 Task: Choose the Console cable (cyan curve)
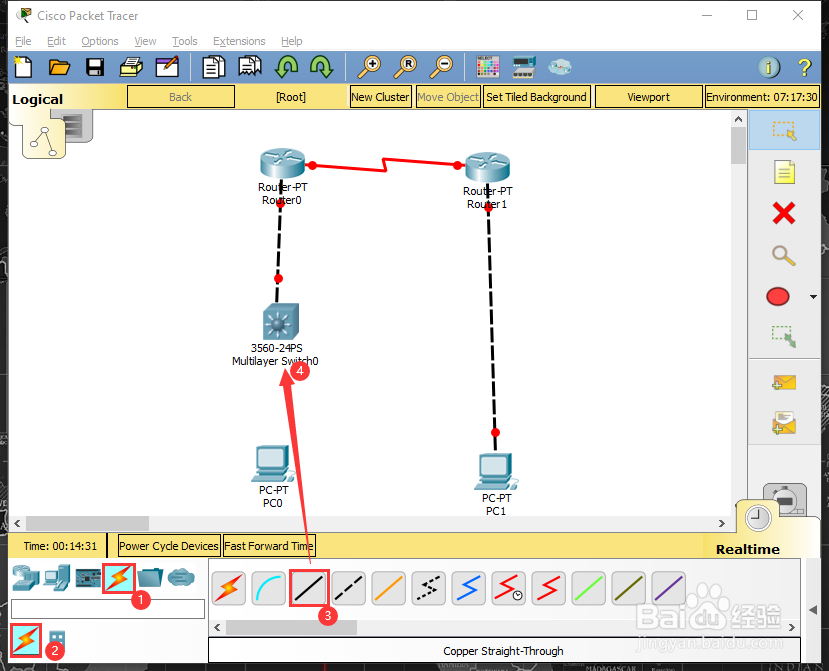[269, 588]
